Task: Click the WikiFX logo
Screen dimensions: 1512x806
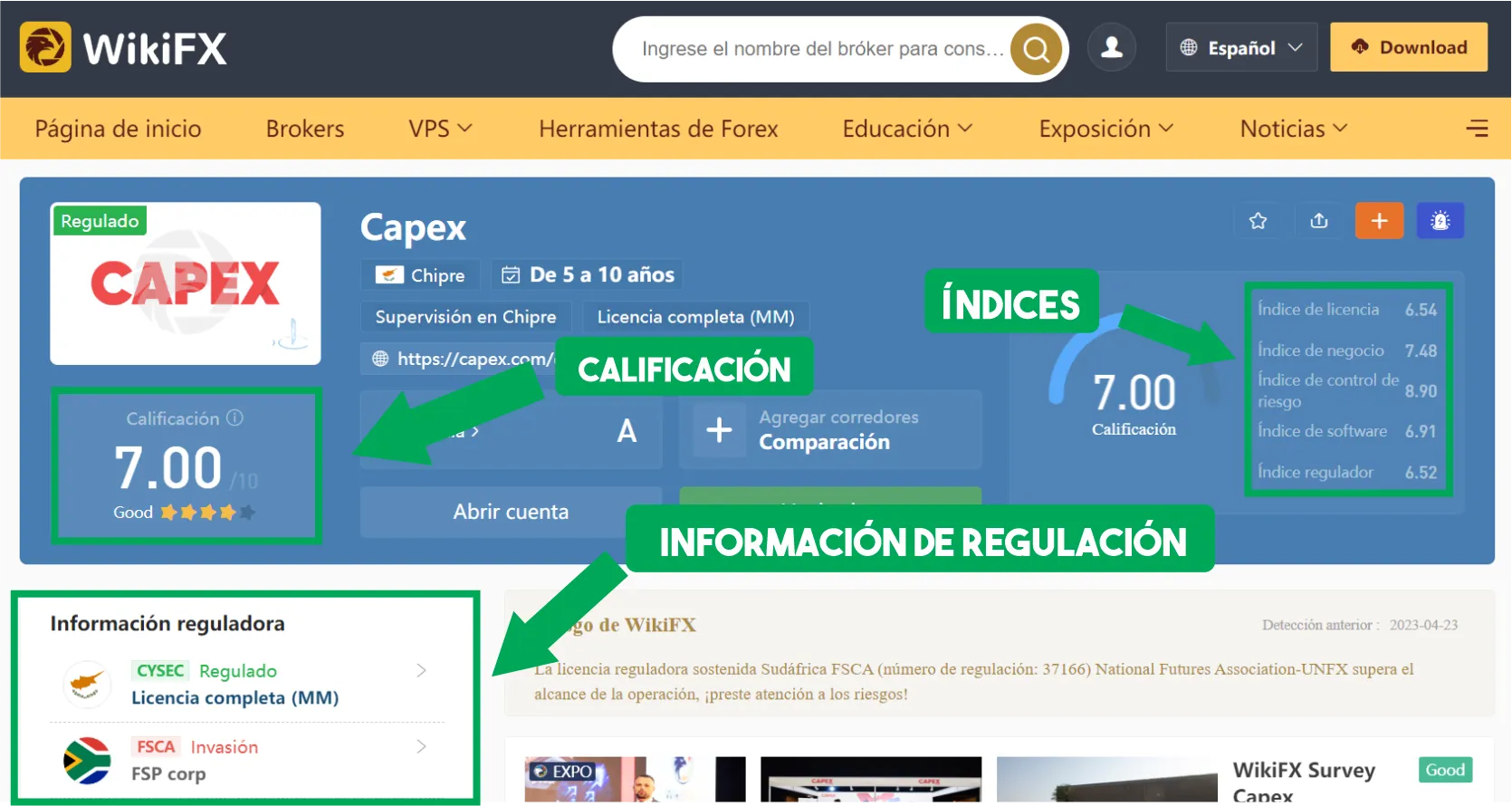Action: click(123, 47)
